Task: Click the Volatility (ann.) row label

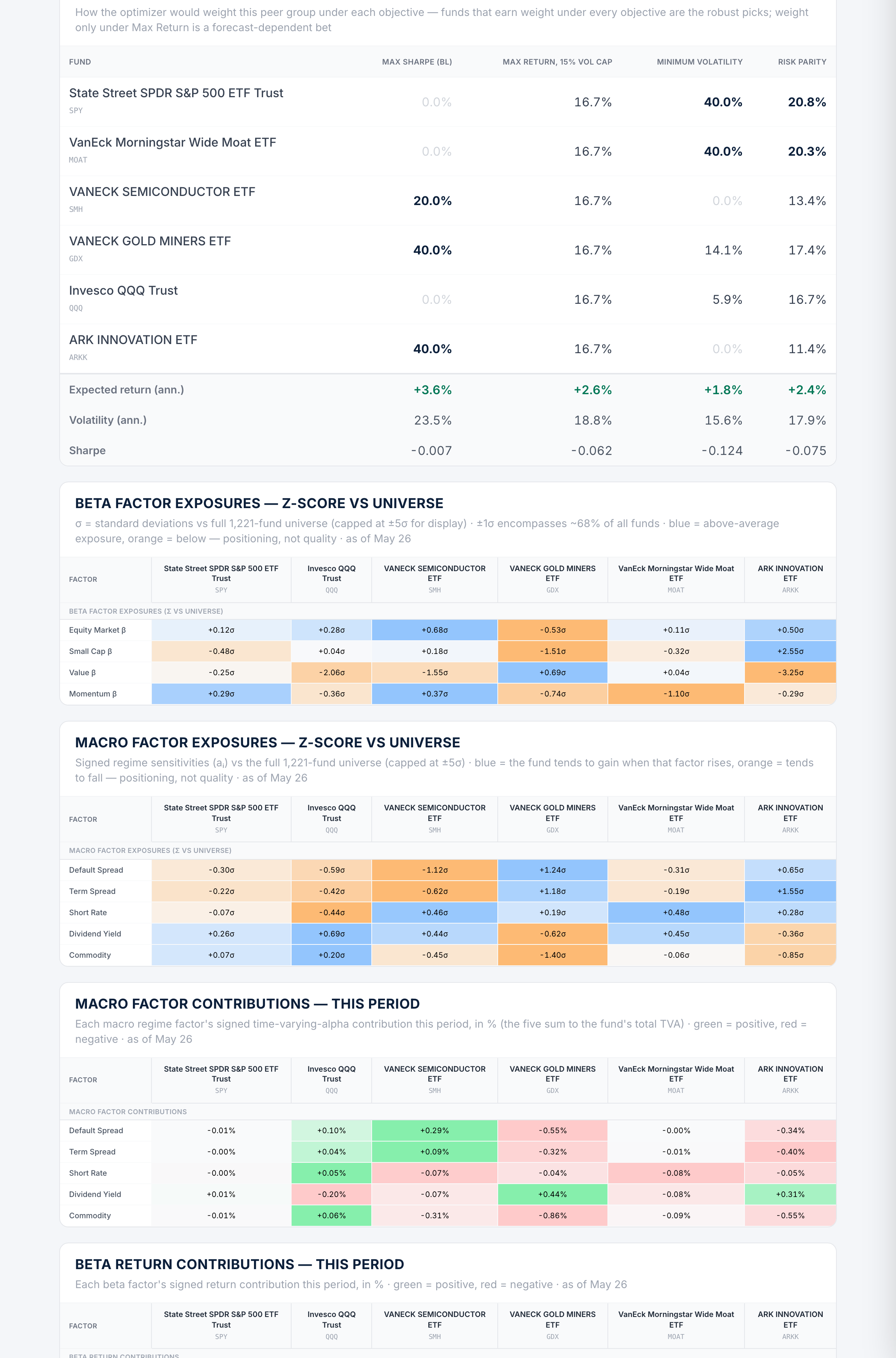Action: [108, 420]
